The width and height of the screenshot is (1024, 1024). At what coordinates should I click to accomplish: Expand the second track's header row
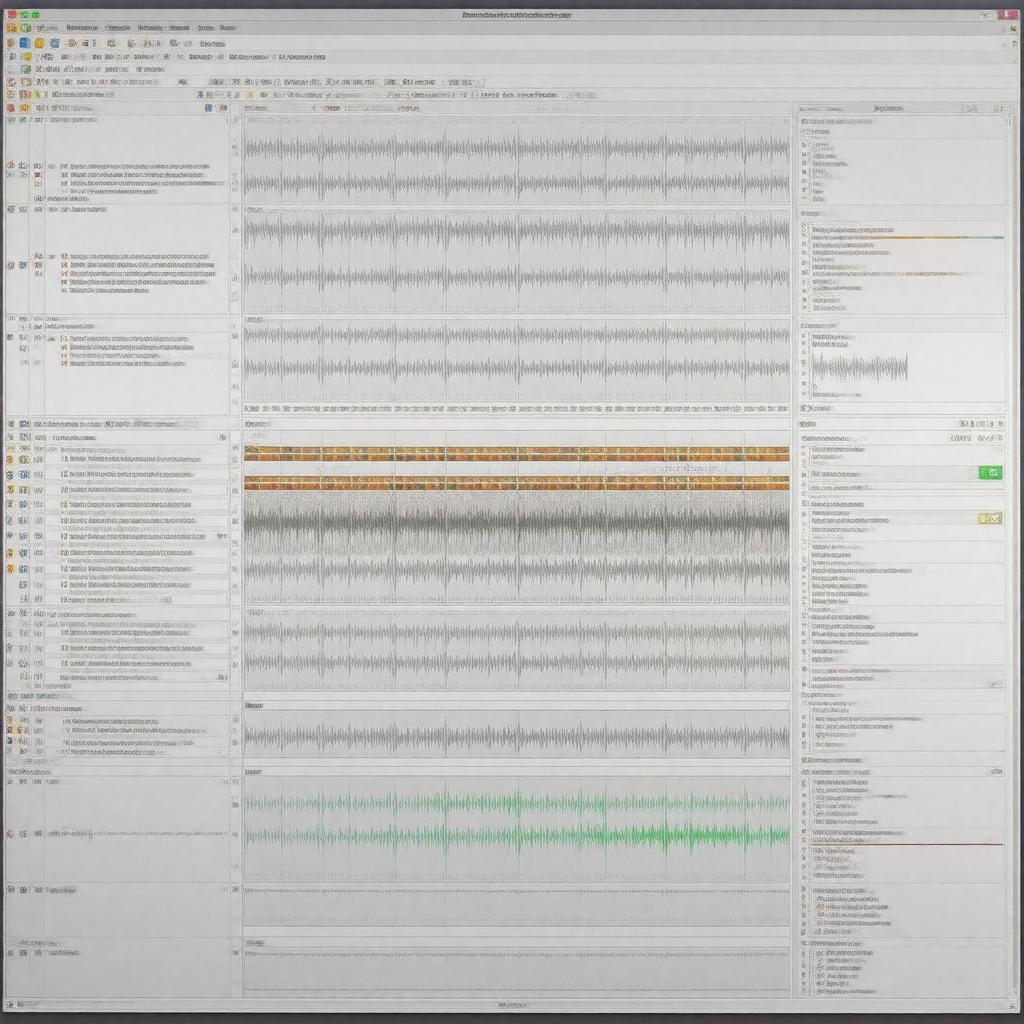(x=11, y=210)
